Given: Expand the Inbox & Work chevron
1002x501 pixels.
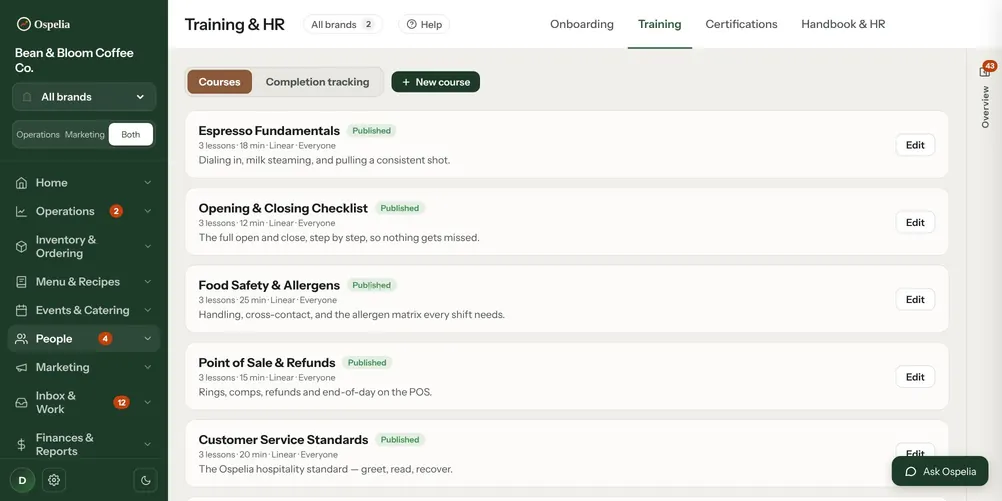Looking at the screenshot, I should tap(148, 403).
